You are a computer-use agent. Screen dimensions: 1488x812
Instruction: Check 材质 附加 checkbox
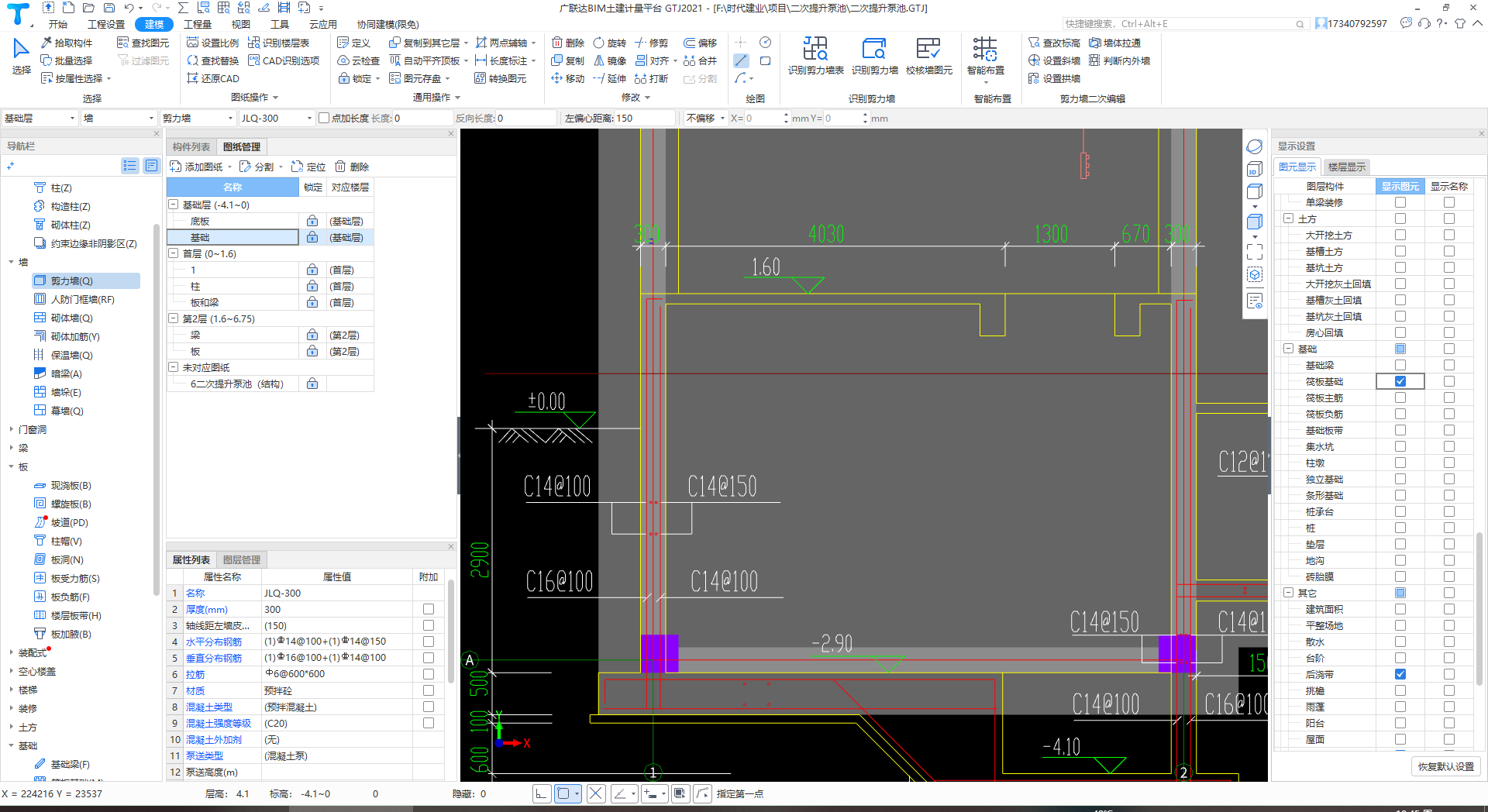coord(428,690)
